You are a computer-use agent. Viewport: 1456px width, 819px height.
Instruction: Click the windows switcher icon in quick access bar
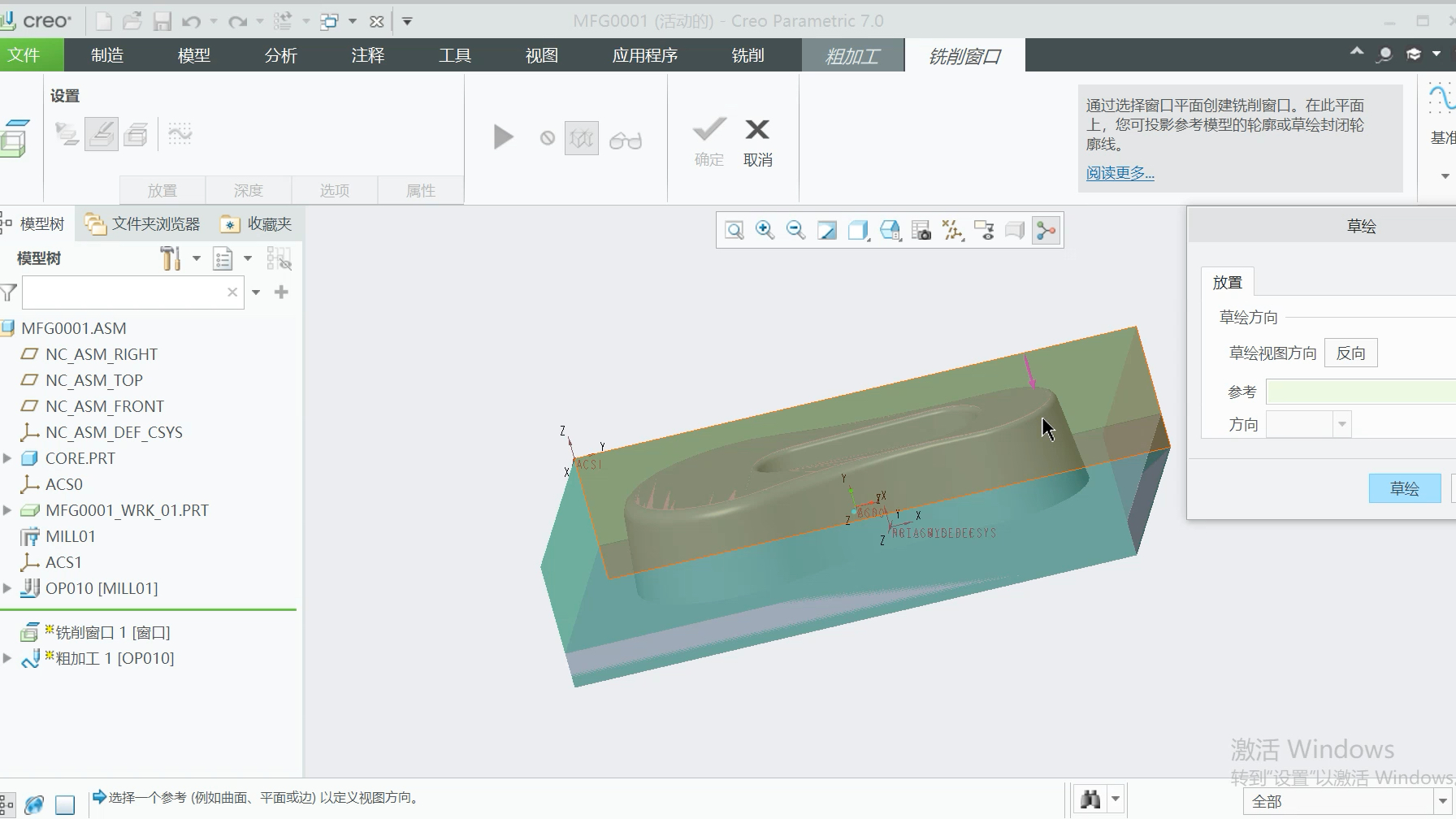(x=329, y=22)
